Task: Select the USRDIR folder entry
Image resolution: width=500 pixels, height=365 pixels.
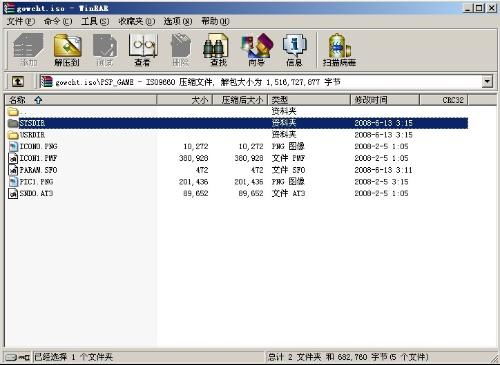Action: tap(32, 135)
